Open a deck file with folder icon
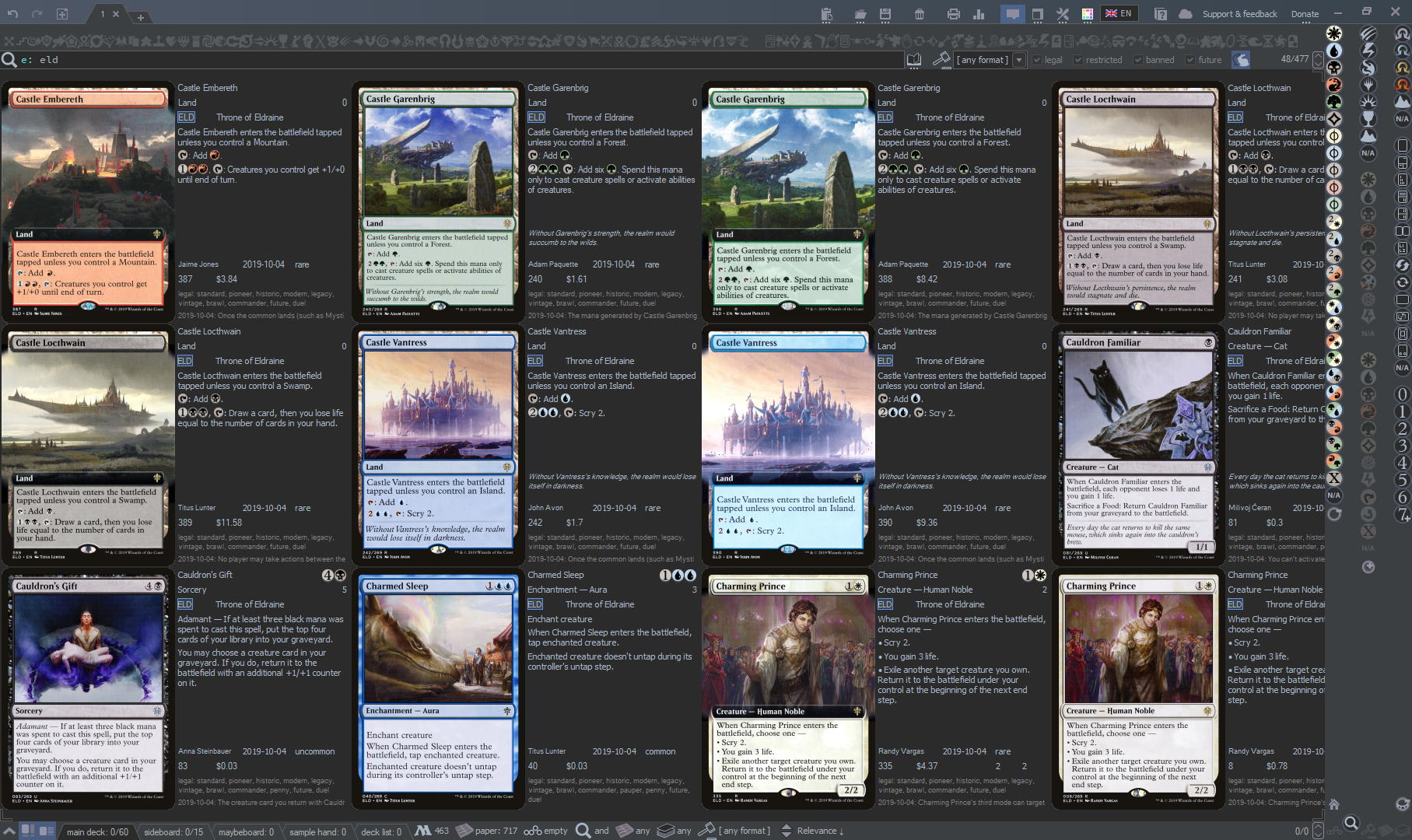Viewport: 1412px width, 840px height. pos(860,14)
